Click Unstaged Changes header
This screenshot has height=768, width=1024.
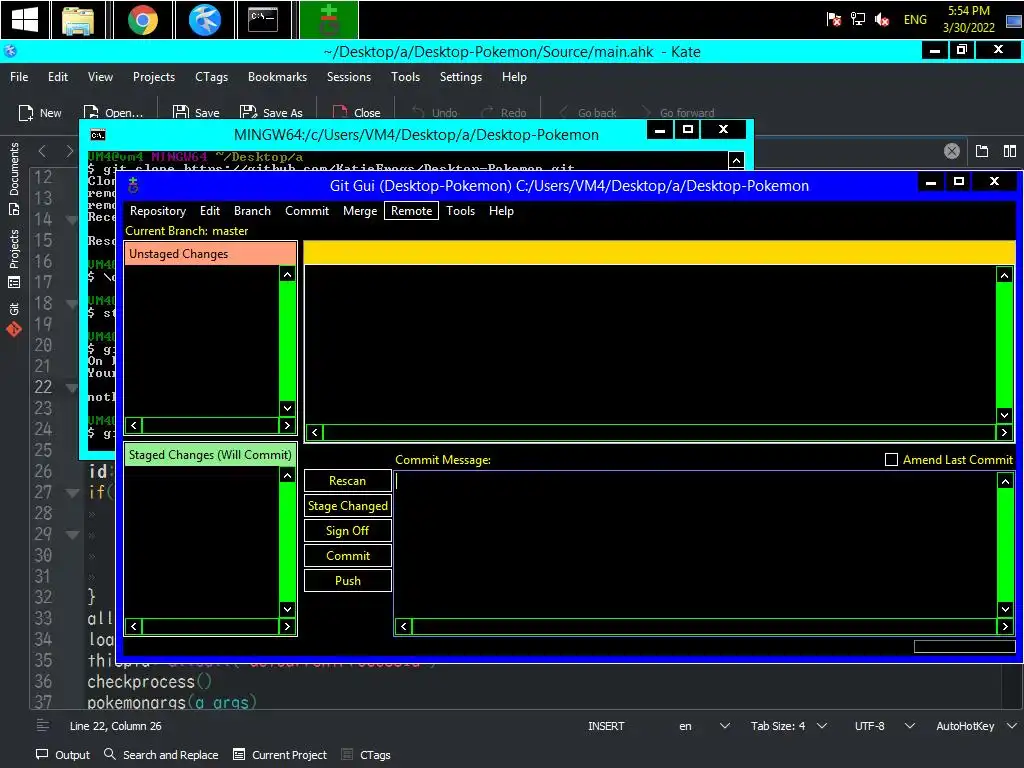210,253
